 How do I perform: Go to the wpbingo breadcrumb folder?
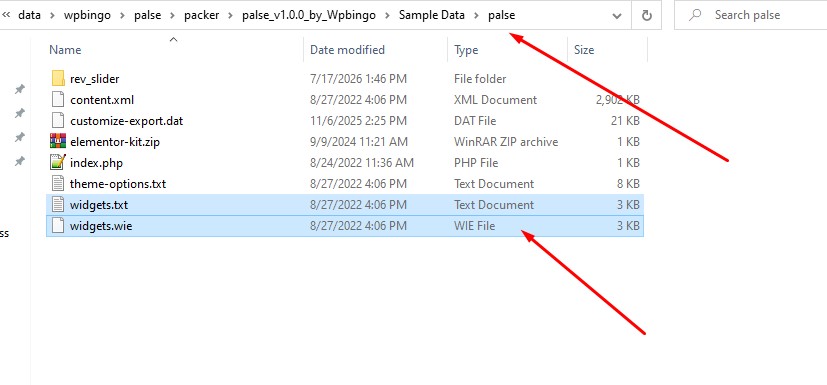(x=88, y=15)
